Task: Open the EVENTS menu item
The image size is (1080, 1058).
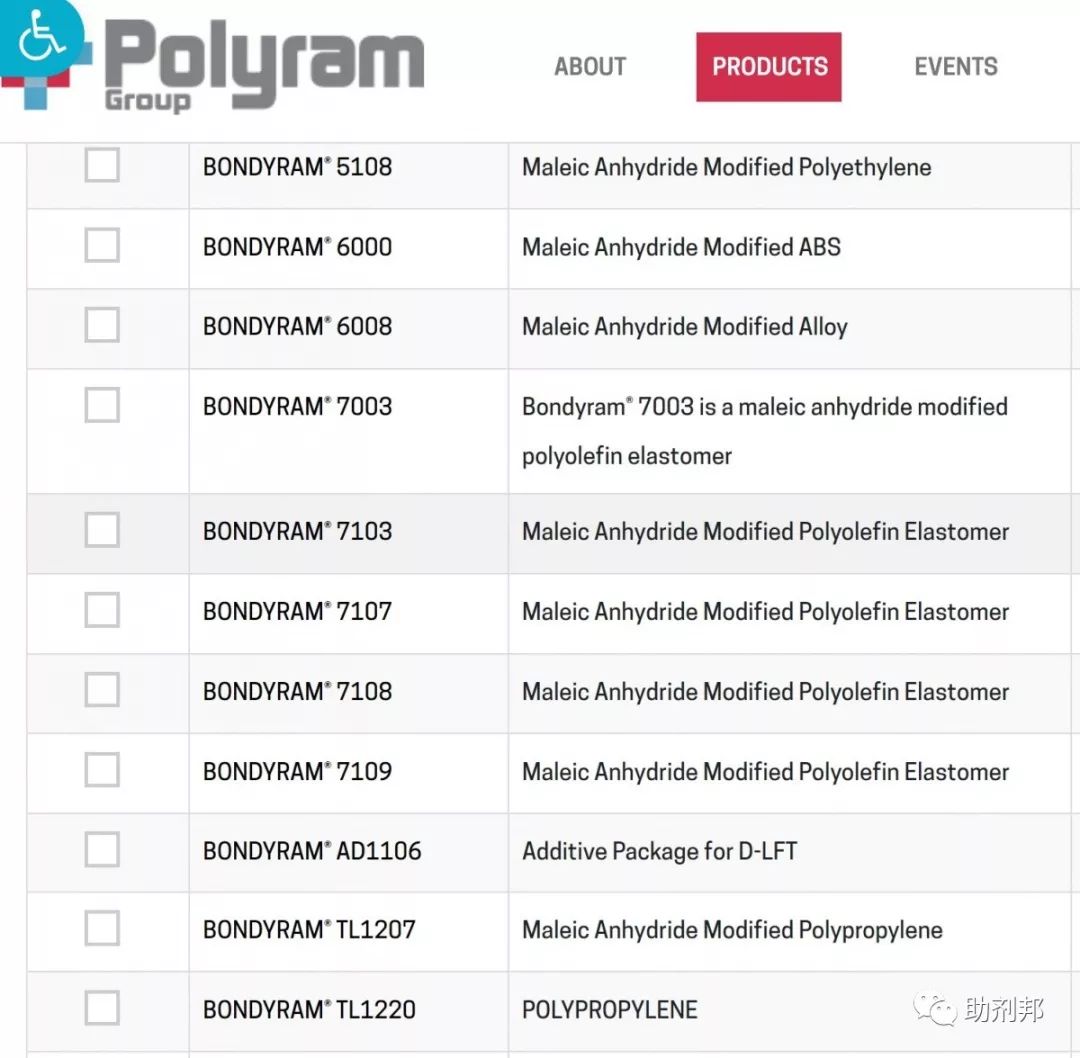Action: (x=956, y=67)
